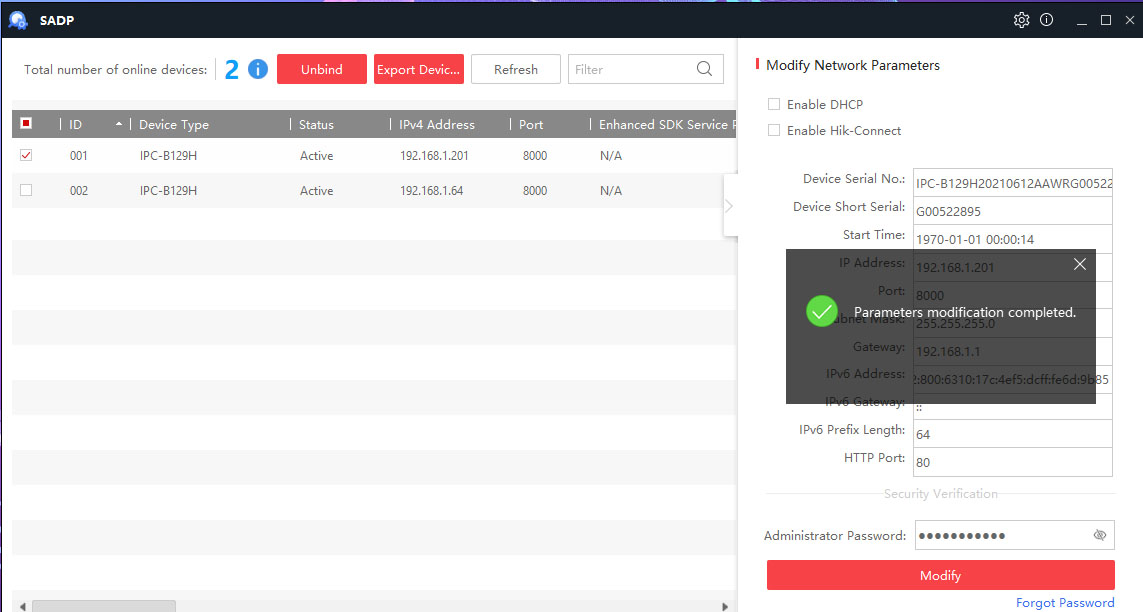Image resolution: width=1143 pixels, height=612 pixels.
Task: Click the Device Type column header
Action: coord(173,125)
